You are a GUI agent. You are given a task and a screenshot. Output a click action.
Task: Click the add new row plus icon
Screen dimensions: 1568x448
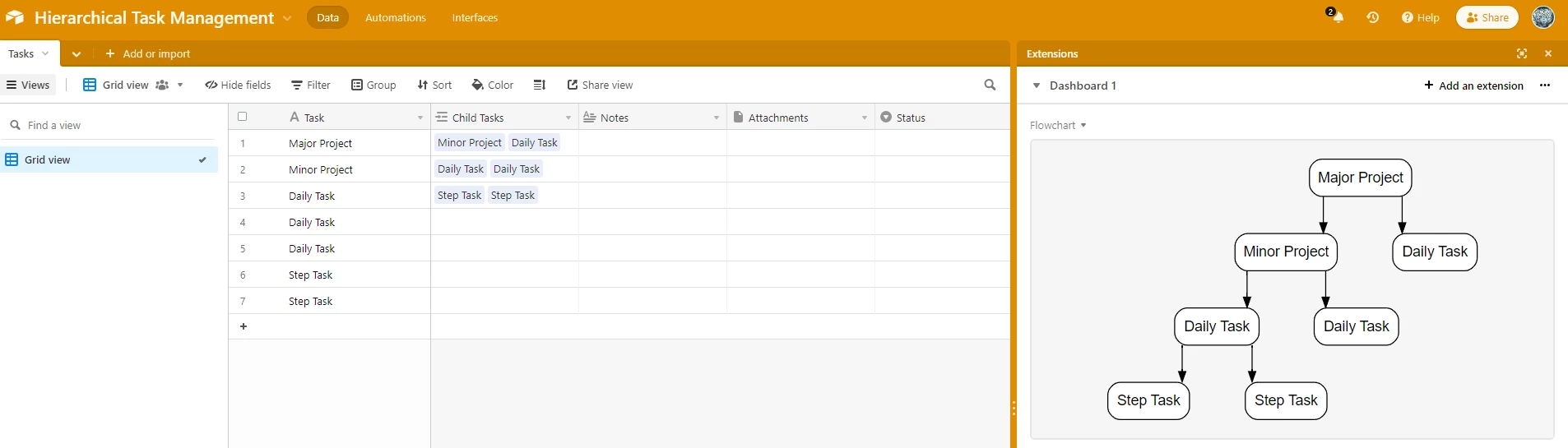click(x=244, y=326)
